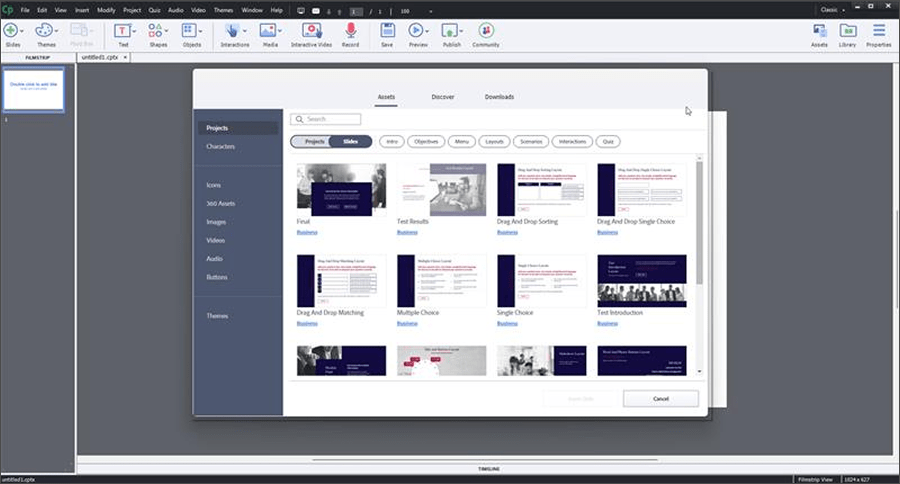
Task: Expand the Interactions dropdown arrow
Action: click(245, 31)
